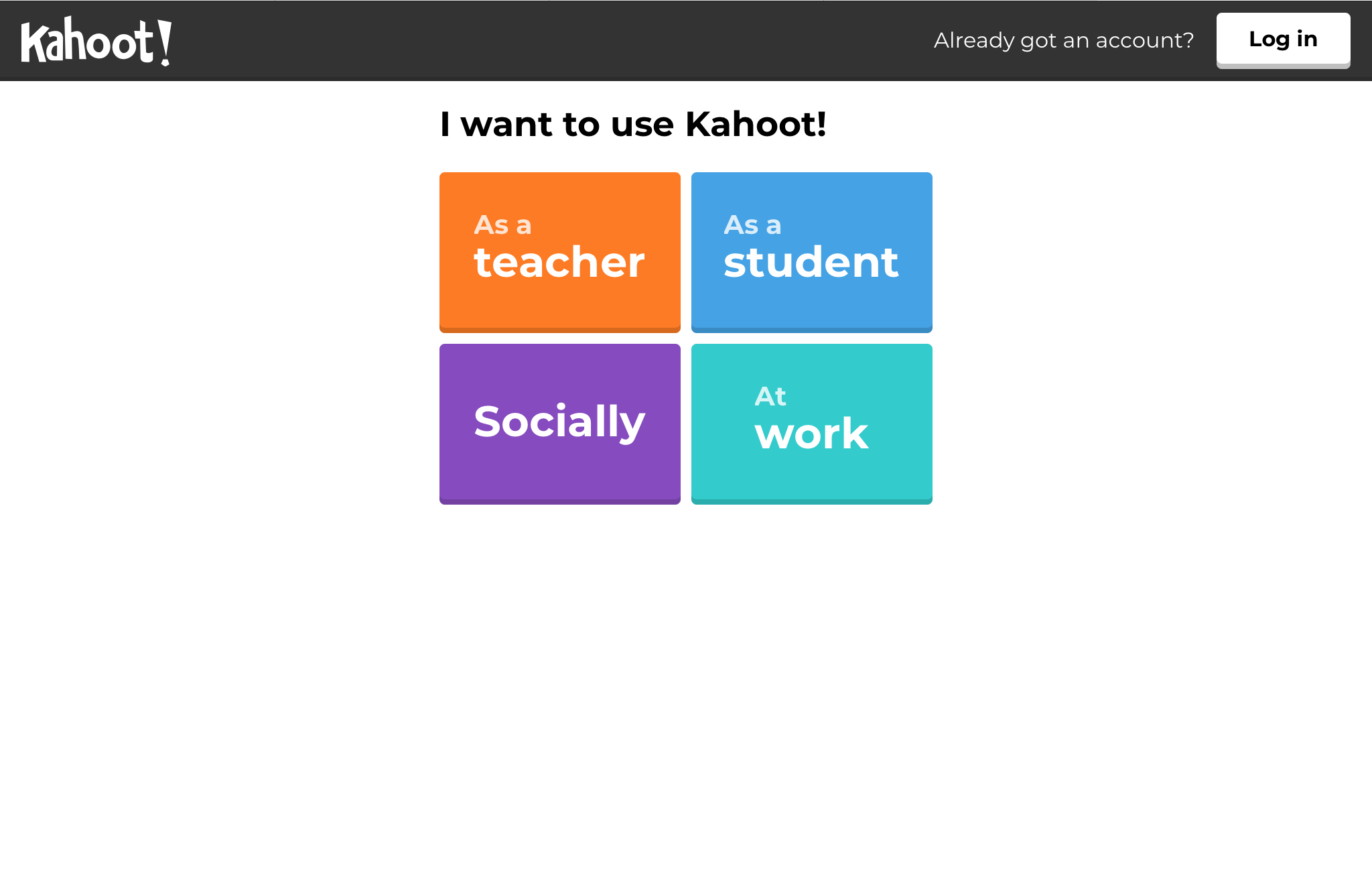Click the Kahoot! logo in header
Image resolution: width=1372 pixels, height=892 pixels.
coord(96,42)
